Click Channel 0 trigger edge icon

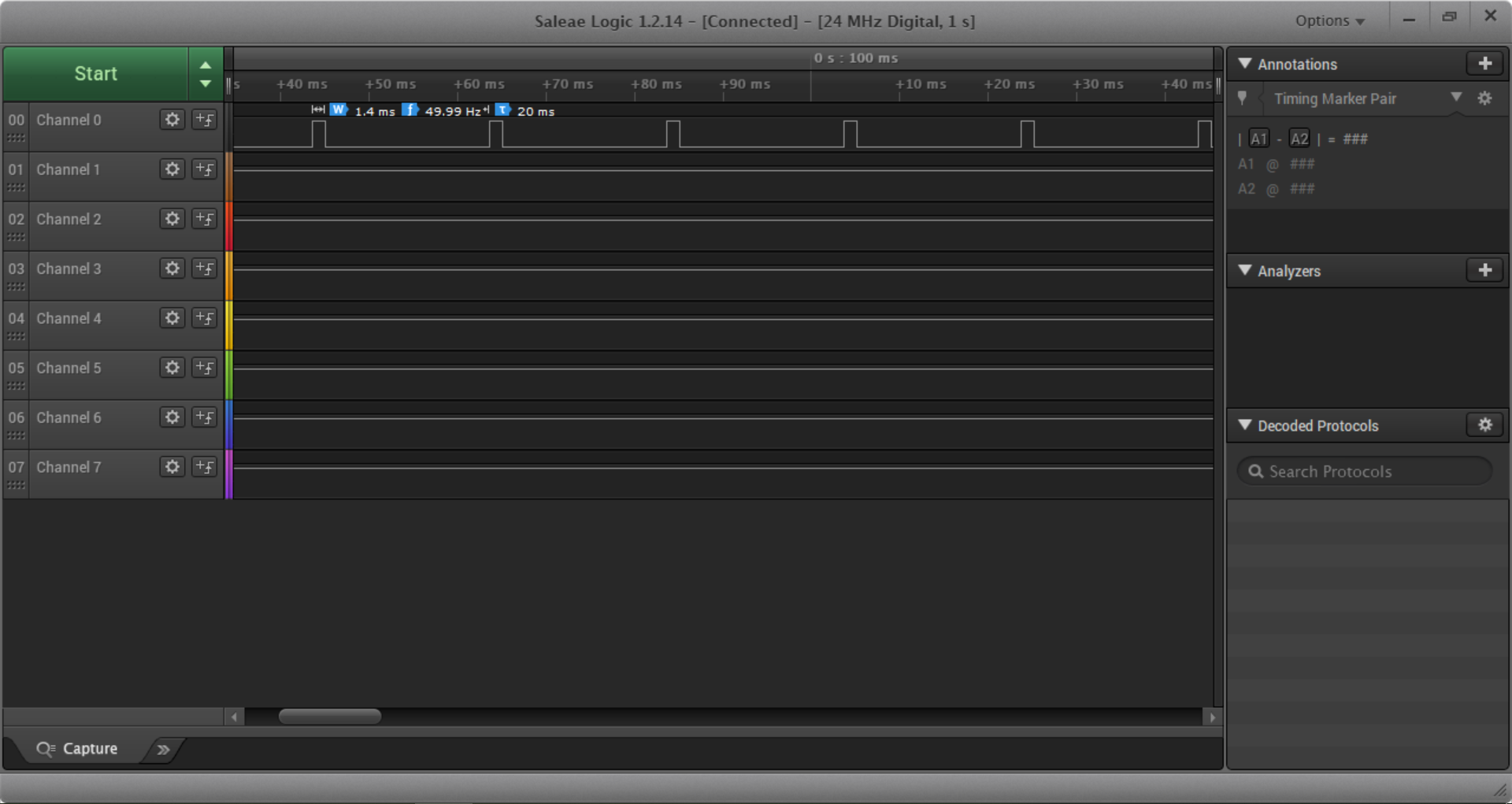tap(205, 120)
